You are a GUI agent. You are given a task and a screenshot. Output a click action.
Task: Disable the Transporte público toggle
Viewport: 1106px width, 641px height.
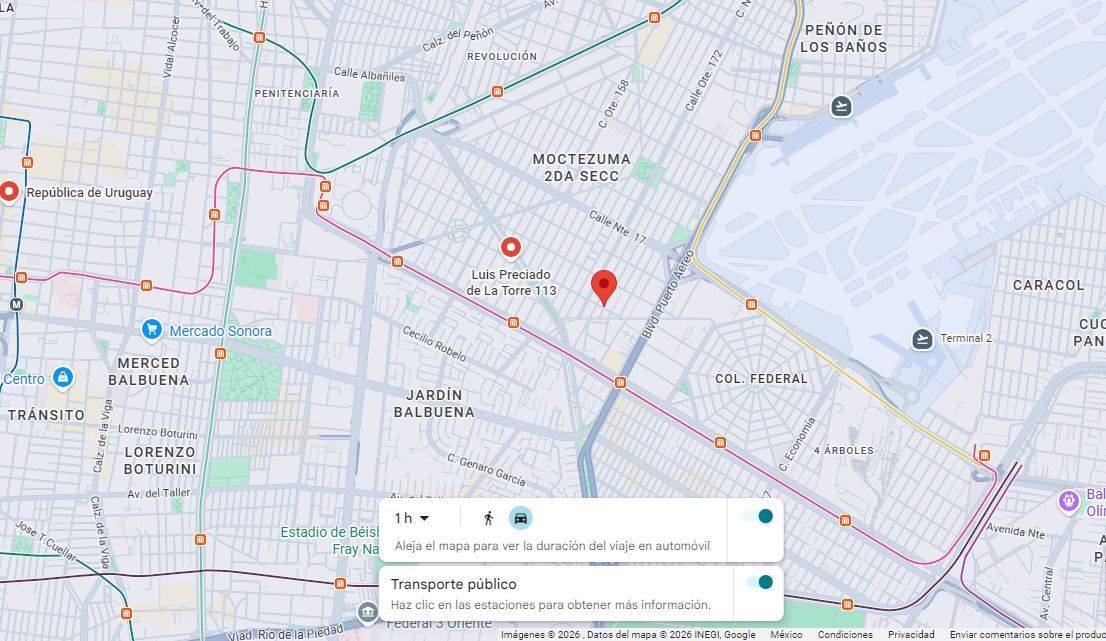pos(758,582)
